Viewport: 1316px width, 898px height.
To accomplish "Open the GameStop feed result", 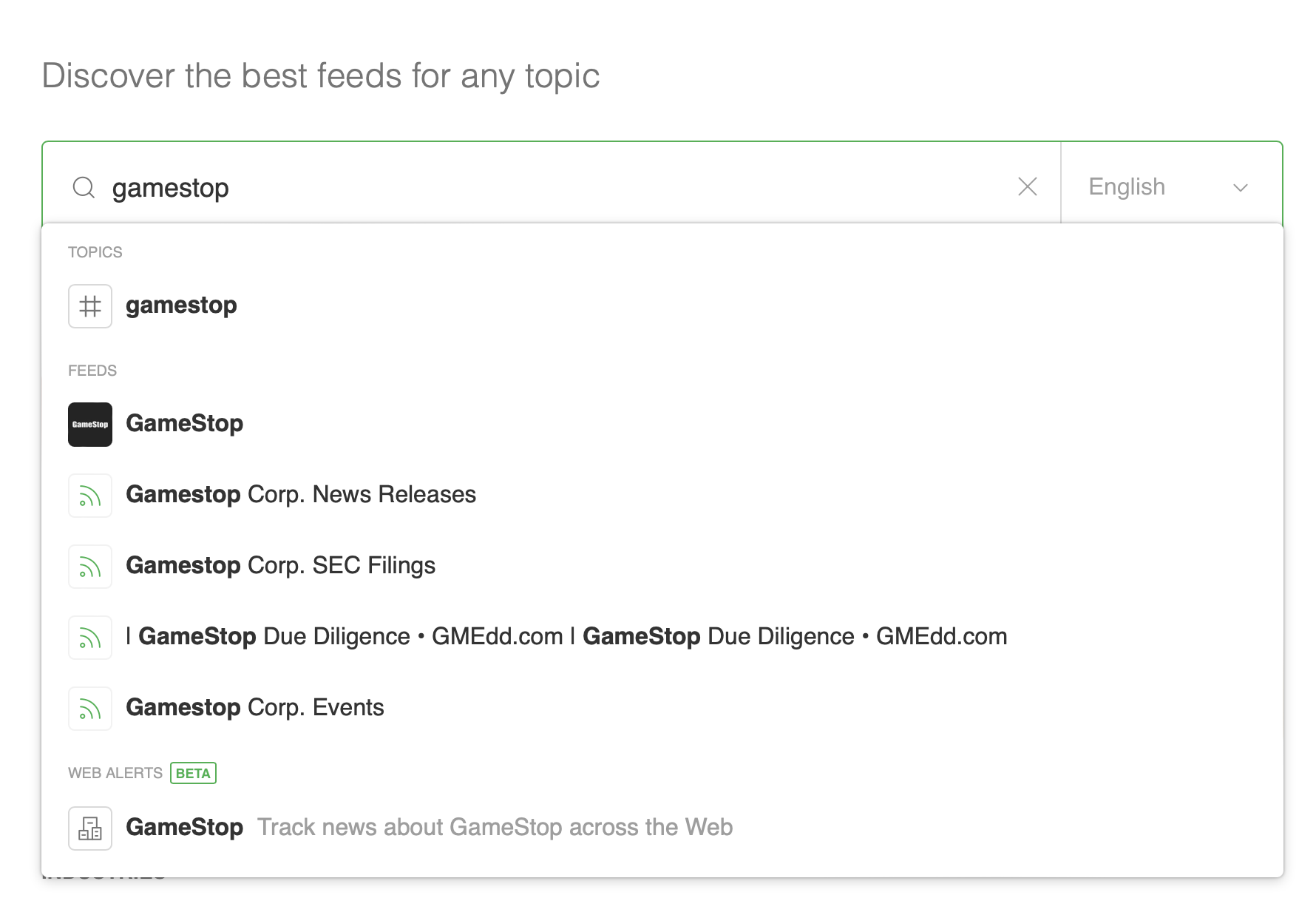I will 184,424.
